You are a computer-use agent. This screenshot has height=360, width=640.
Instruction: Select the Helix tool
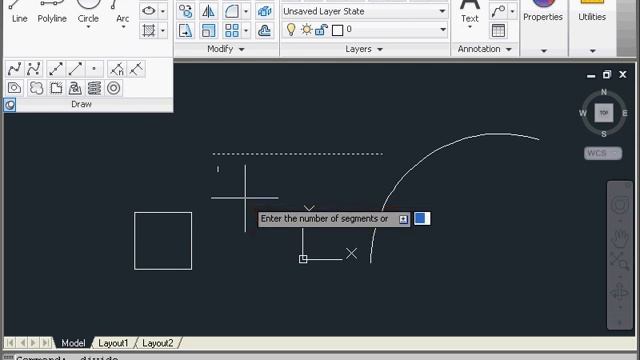94,88
